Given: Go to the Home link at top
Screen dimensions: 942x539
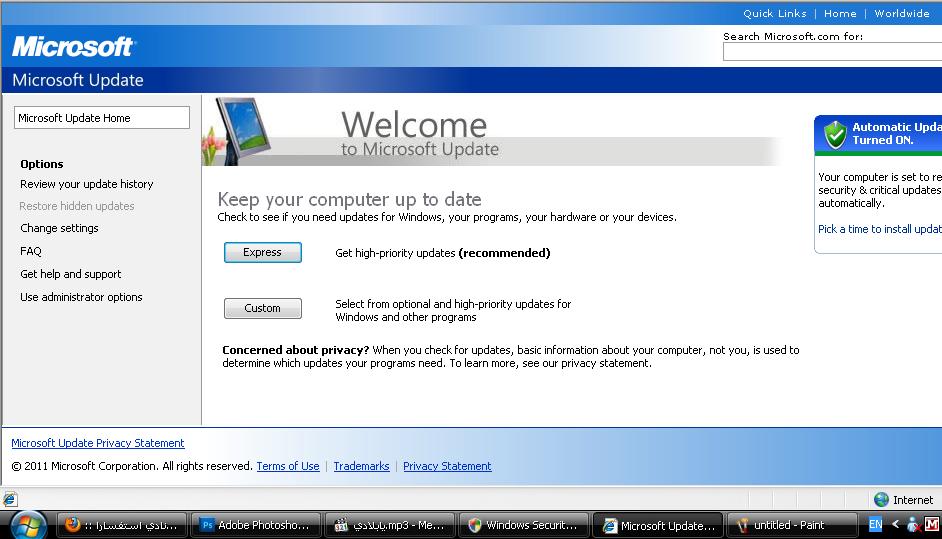Looking at the screenshot, I should click(x=840, y=13).
